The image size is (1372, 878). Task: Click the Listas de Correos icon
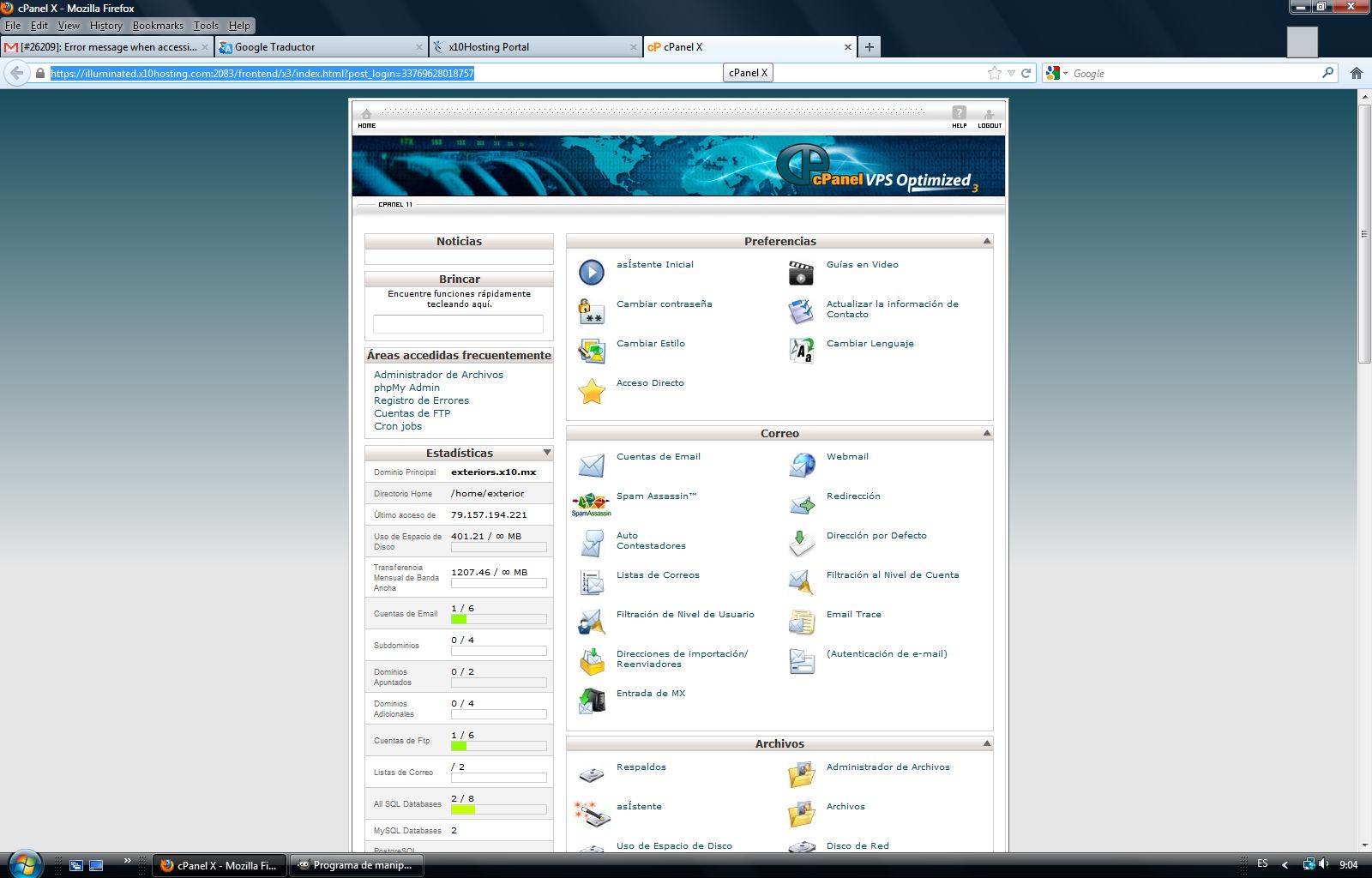tap(592, 583)
